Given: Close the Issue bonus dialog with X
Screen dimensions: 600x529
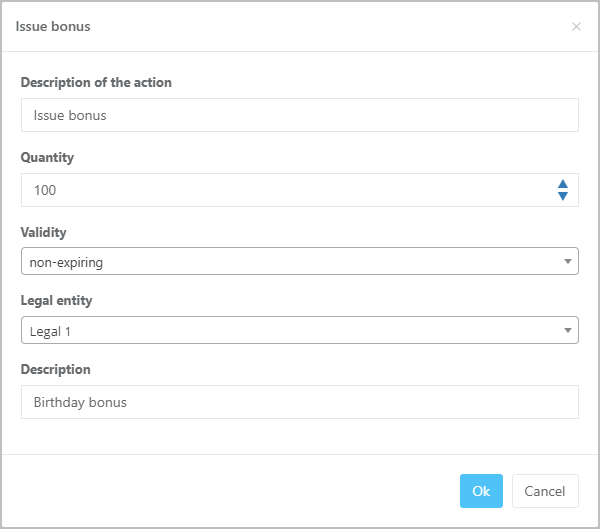Looking at the screenshot, I should [576, 27].
